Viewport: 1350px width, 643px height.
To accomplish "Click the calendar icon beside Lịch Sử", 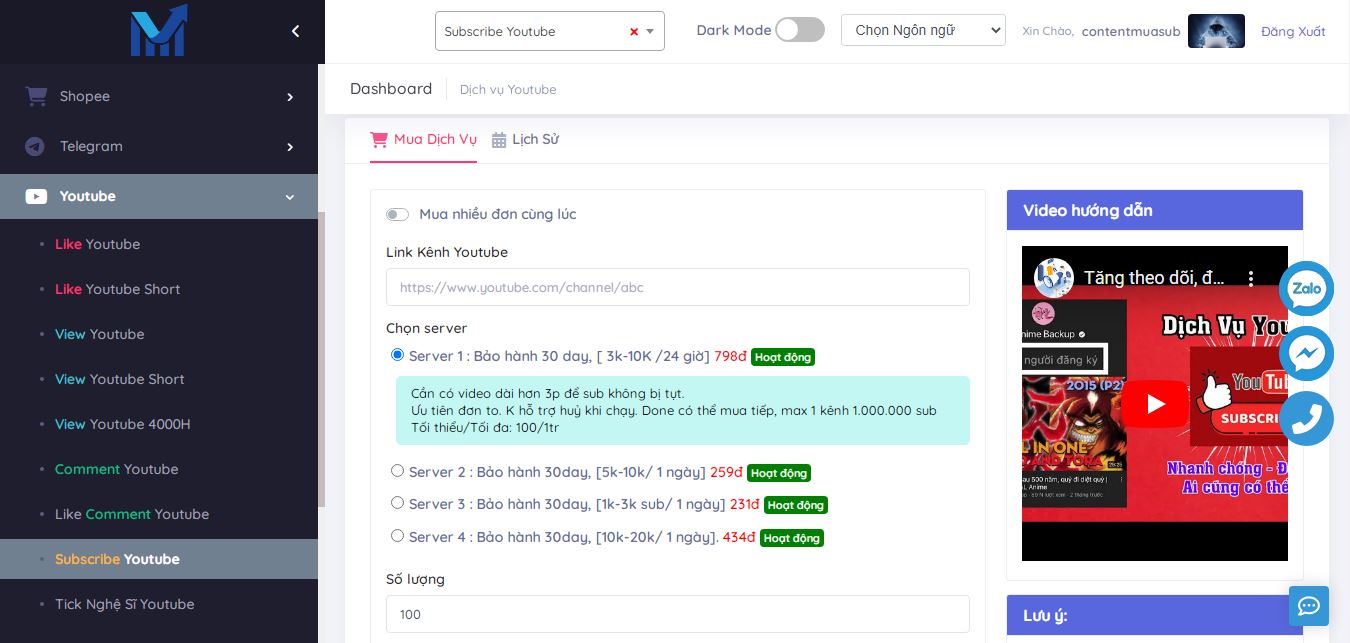I will [499, 140].
